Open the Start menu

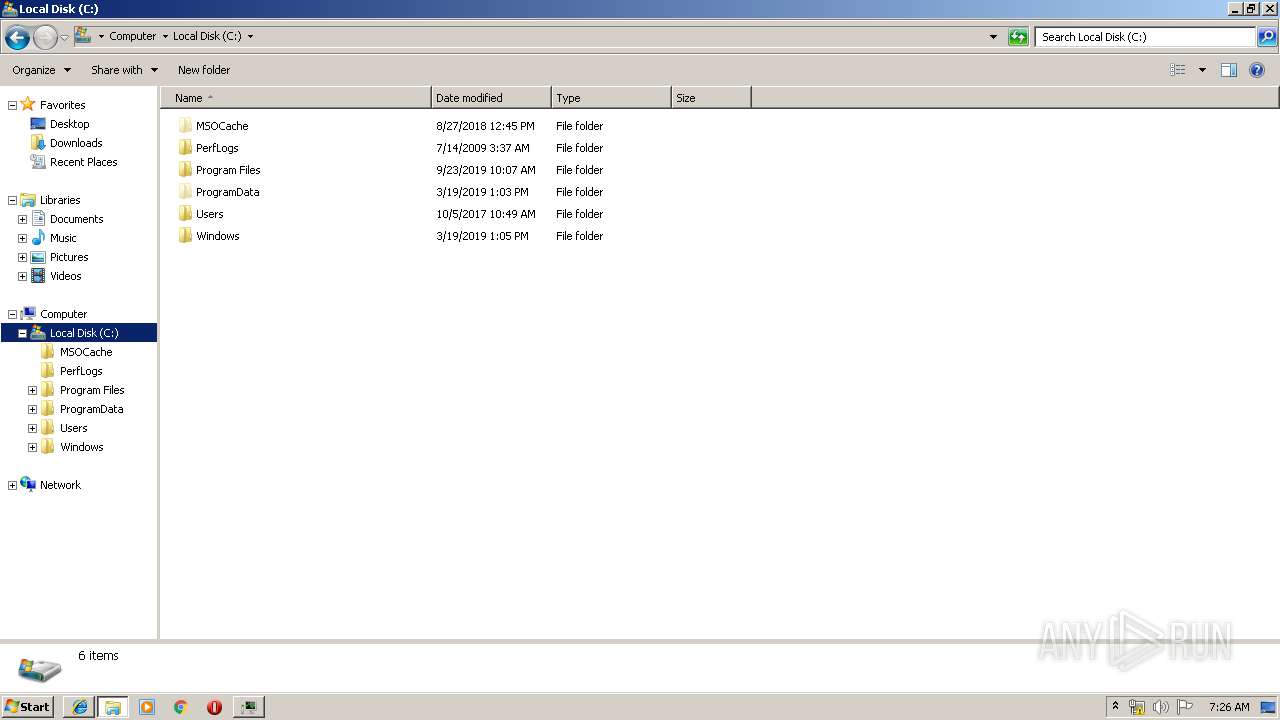click(28, 707)
